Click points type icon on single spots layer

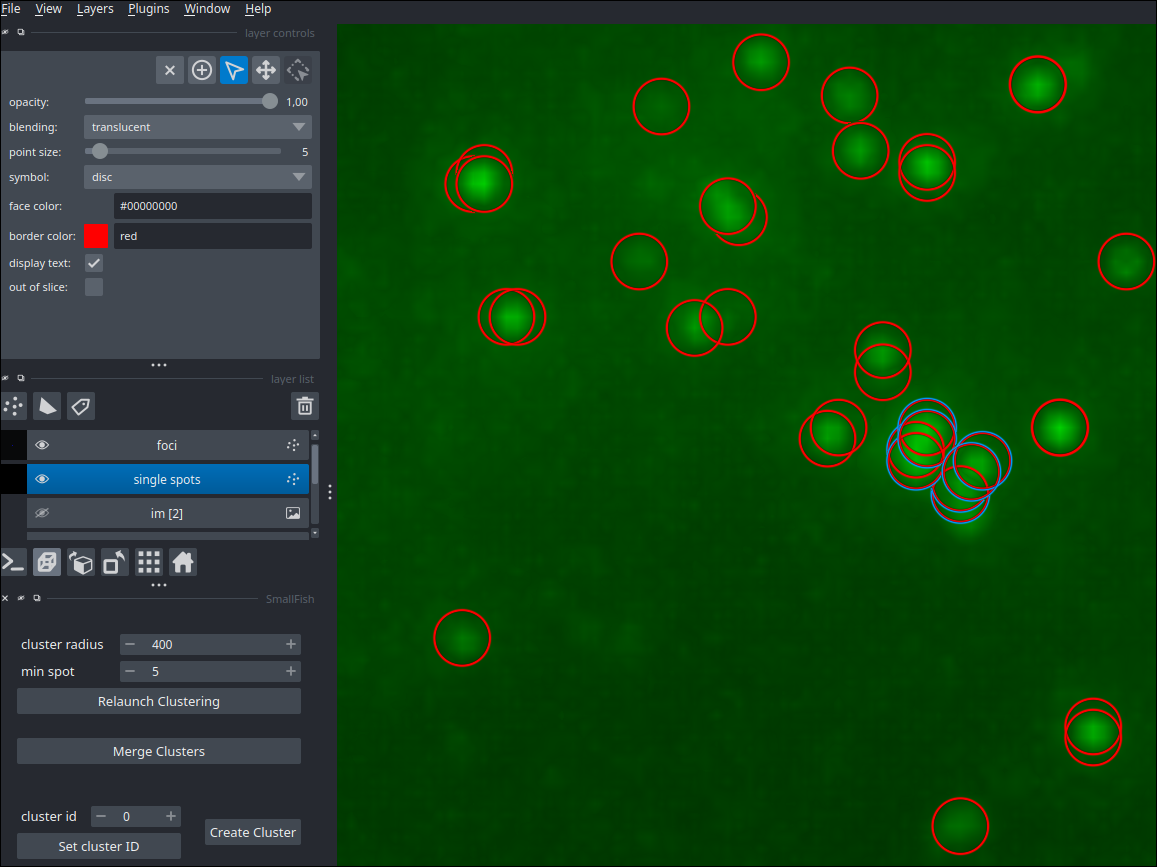[x=293, y=479]
